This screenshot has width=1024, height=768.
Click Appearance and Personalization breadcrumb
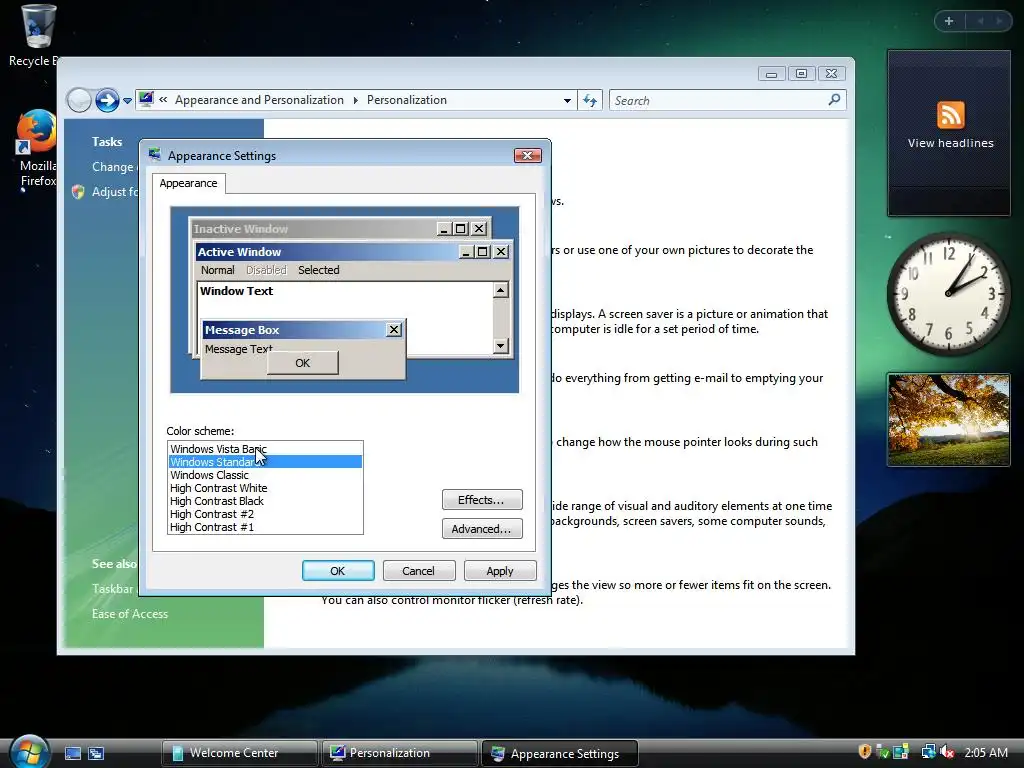pyautogui.click(x=259, y=100)
